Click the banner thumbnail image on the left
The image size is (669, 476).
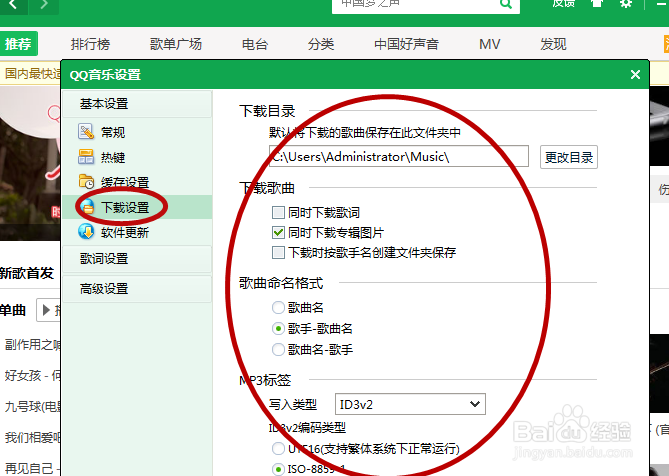[x=30, y=163]
